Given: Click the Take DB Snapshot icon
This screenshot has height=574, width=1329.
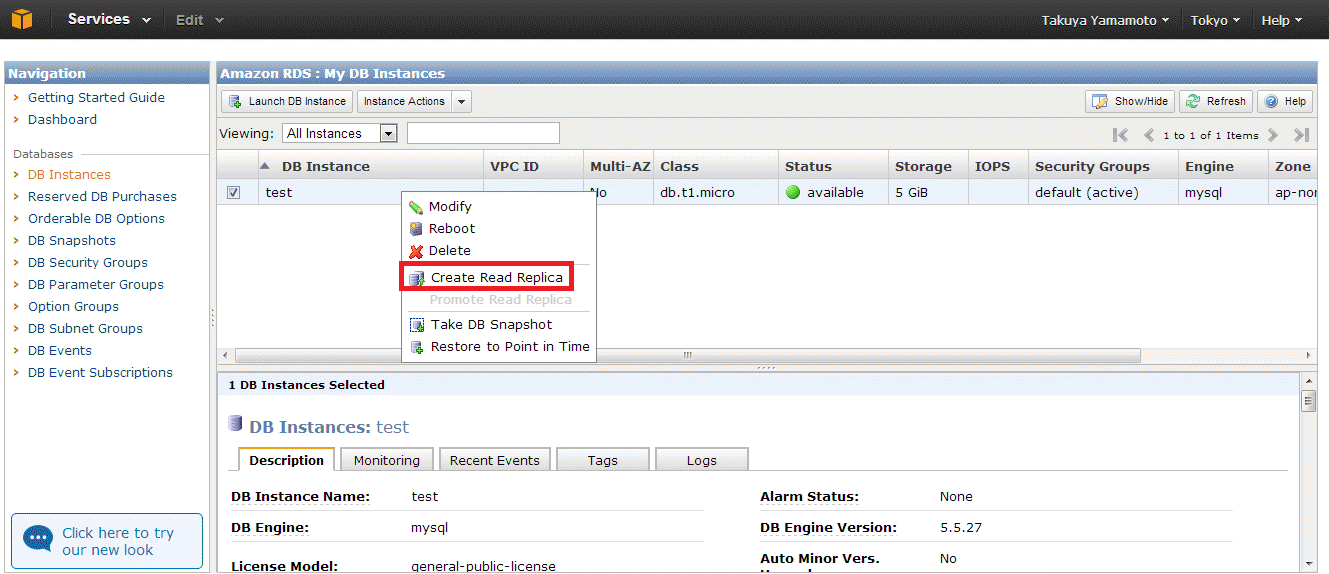Looking at the screenshot, I should (x=417, y=325).
